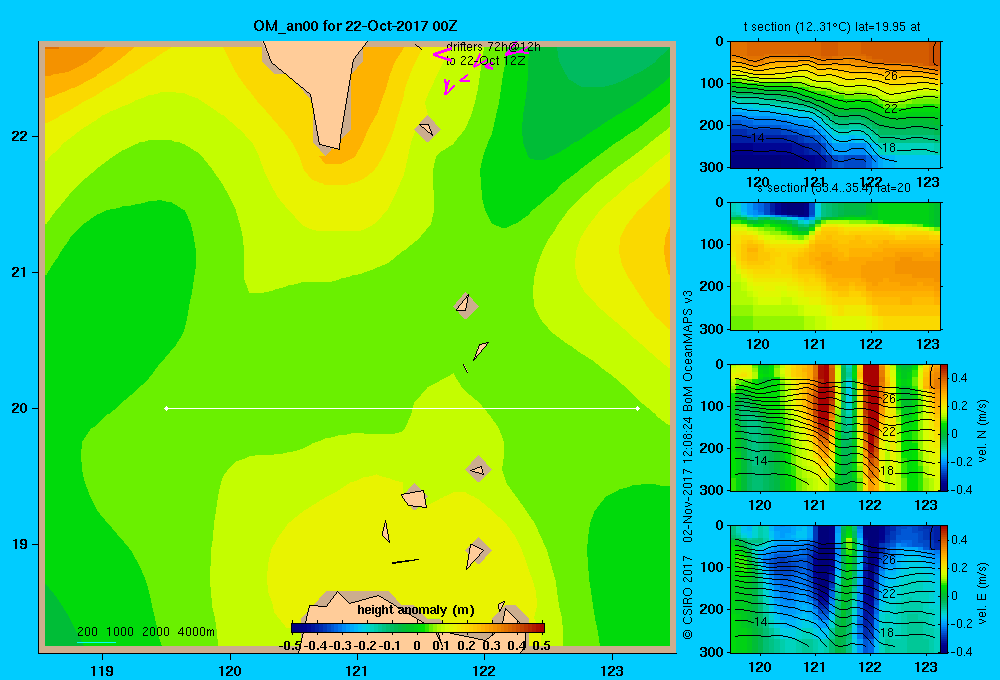Viewport: 1000px width, 680px height.
Task: Click the -0.5 value on the height anomaly scale
Action: coord(290,646)
